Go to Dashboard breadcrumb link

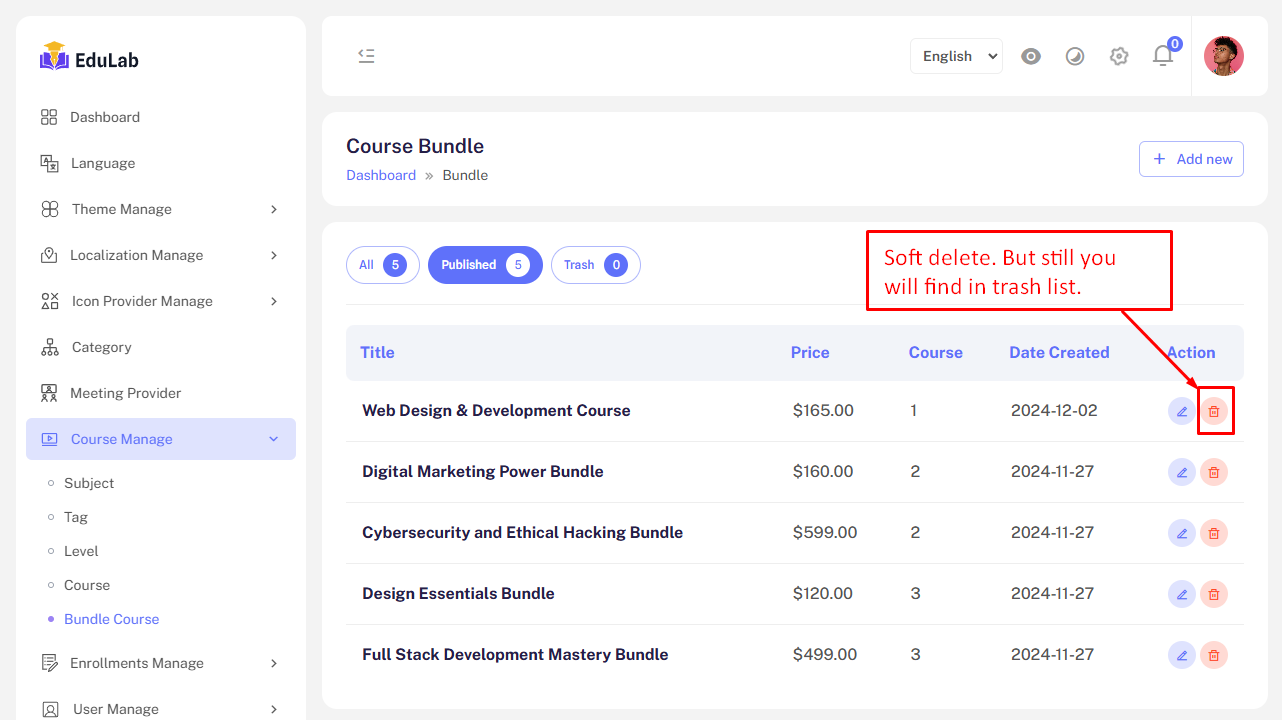tap(381, 175)
